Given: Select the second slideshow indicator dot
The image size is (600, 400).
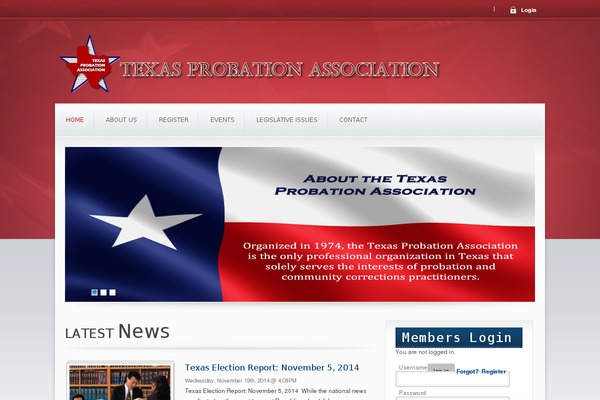Looking at the screenshot, I should [x=103, y=292].
